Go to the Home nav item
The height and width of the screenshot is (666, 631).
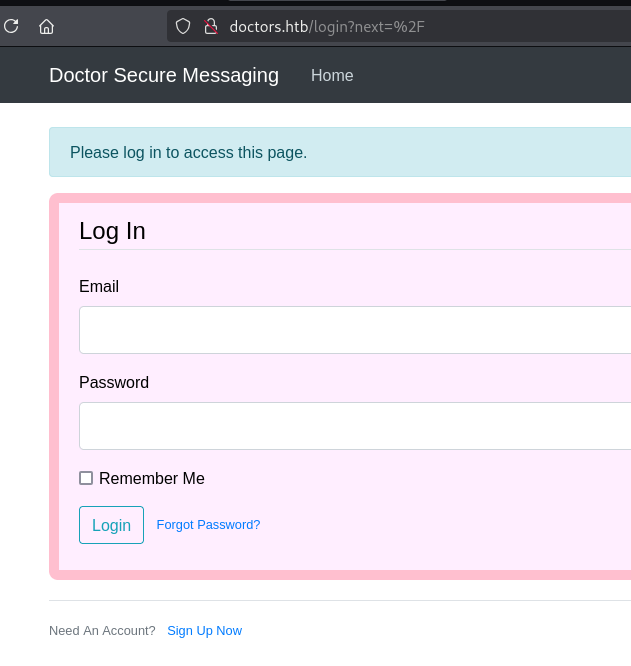click(332, 76)
